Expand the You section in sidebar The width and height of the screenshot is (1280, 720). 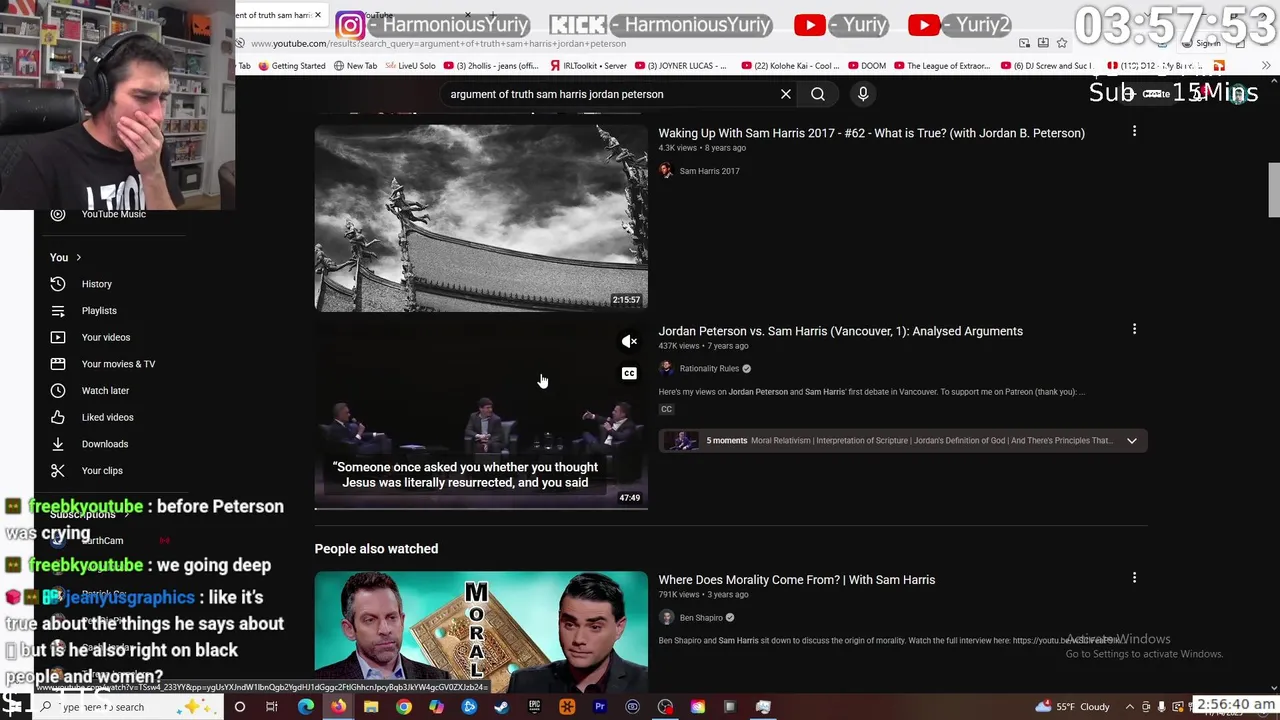tap(66, 258)
